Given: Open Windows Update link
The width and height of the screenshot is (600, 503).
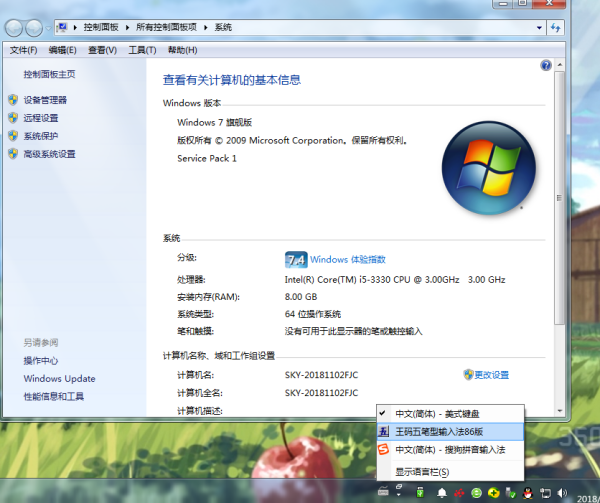Looking at the screenshot, I should tap(59, 379).
